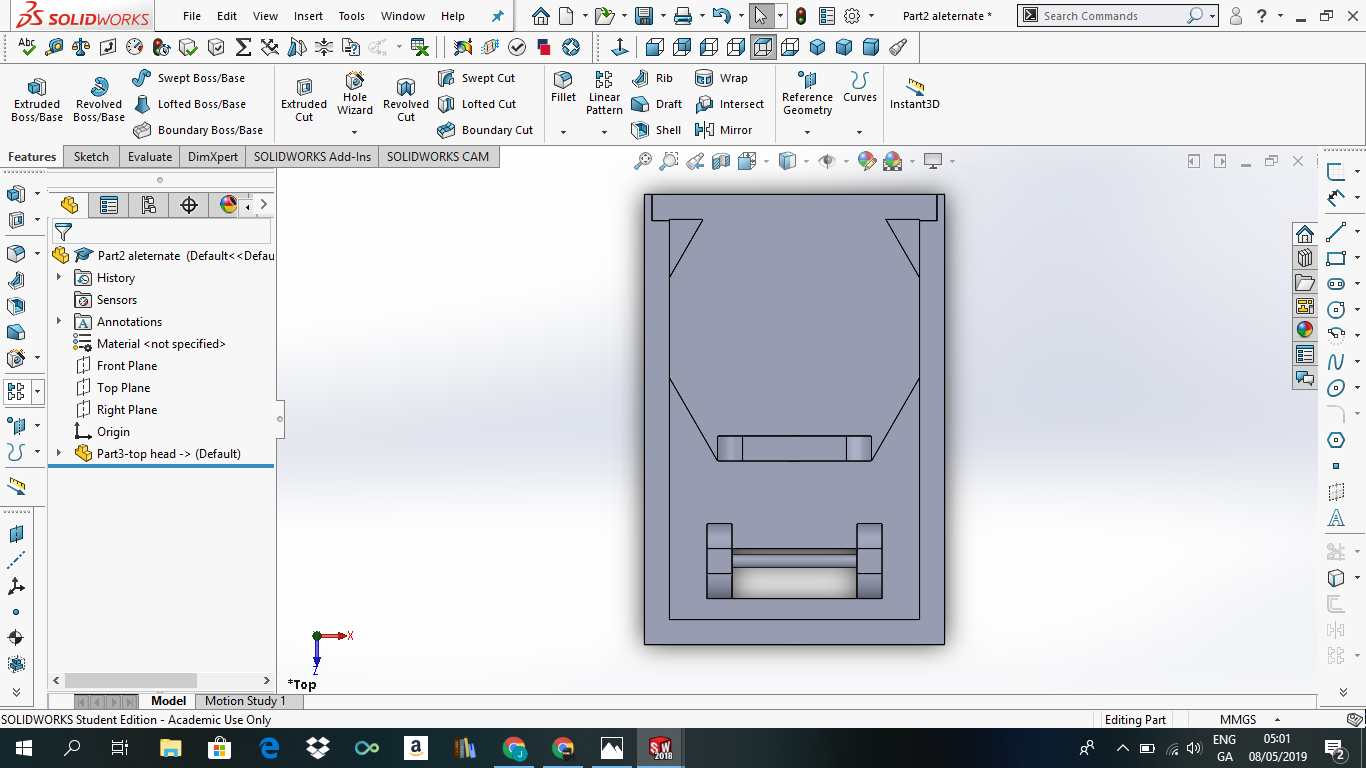This screenshot has width=1366, height=768.
Task: Click the Search Commands input field
Action: pyautogui.click(x=1110, y=16)
